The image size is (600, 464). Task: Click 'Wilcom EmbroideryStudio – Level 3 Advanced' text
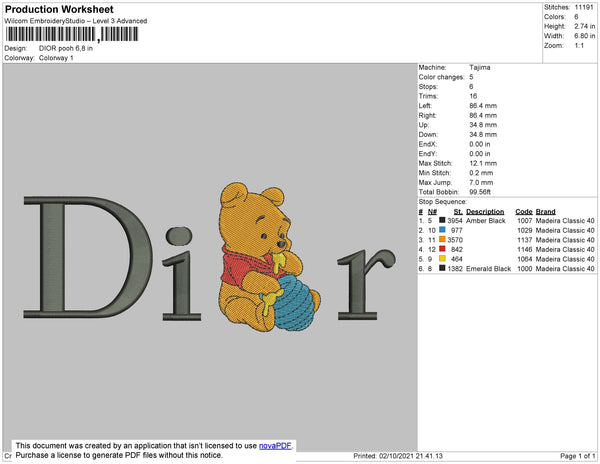click(x=76, y=21)
